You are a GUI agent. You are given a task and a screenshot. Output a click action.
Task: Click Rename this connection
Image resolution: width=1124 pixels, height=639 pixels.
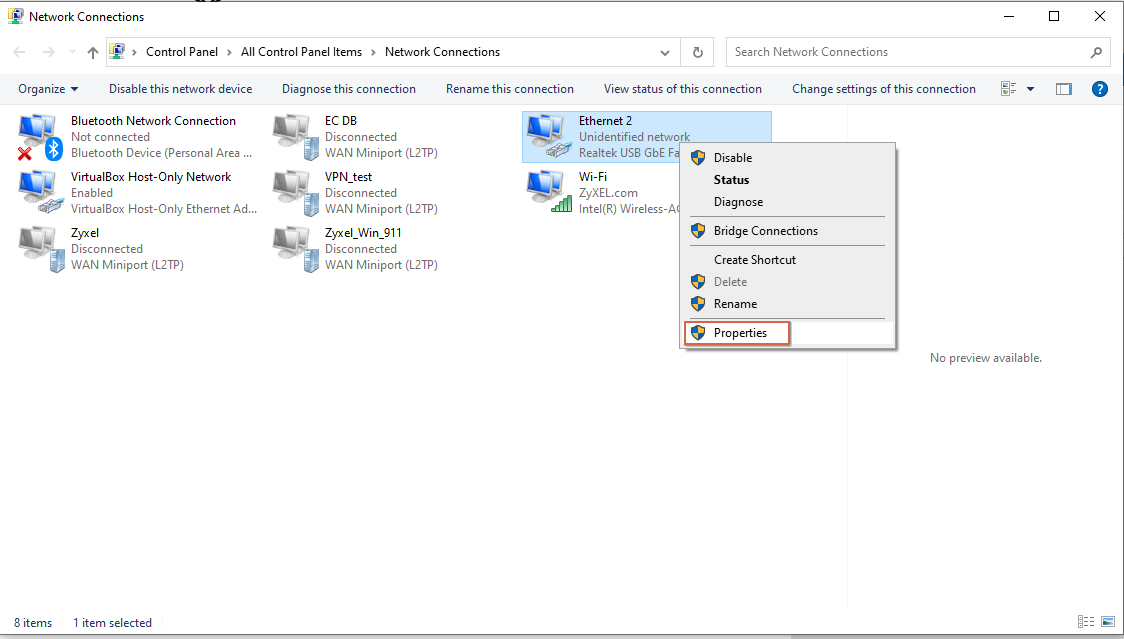[x=510, y=89]
